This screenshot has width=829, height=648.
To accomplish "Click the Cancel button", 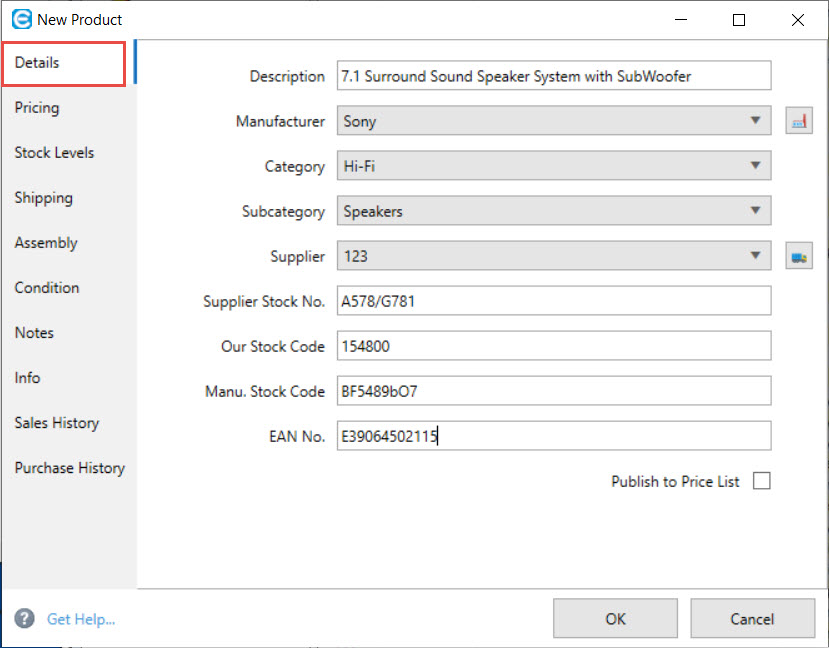I will pos(752,619).
